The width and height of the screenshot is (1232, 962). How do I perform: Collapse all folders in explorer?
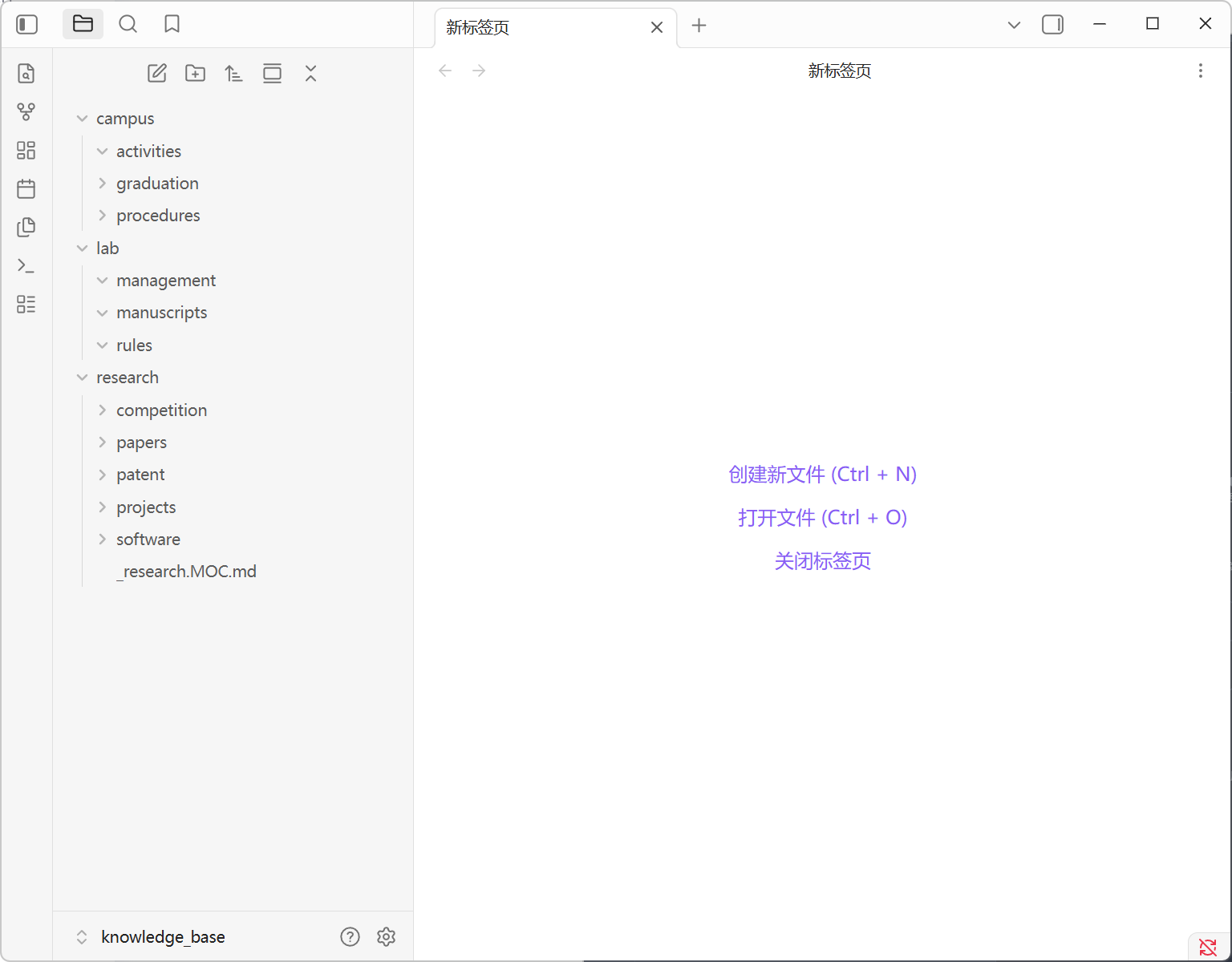[x=310, y=73]
